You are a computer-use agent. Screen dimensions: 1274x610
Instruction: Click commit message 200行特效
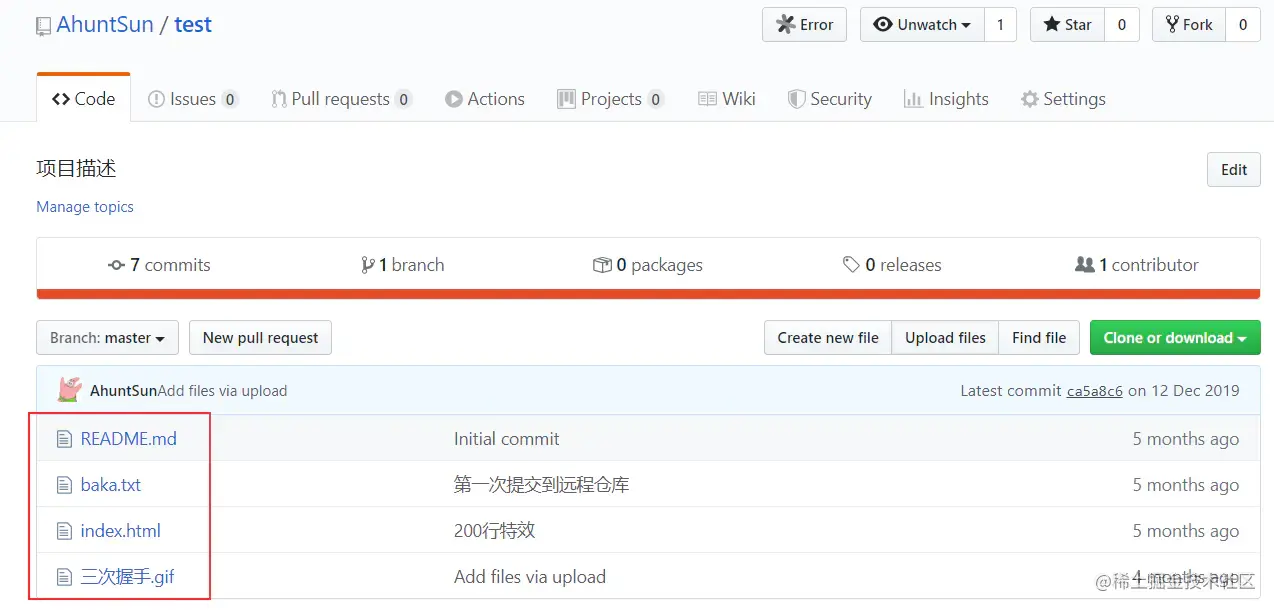[495, 531]
